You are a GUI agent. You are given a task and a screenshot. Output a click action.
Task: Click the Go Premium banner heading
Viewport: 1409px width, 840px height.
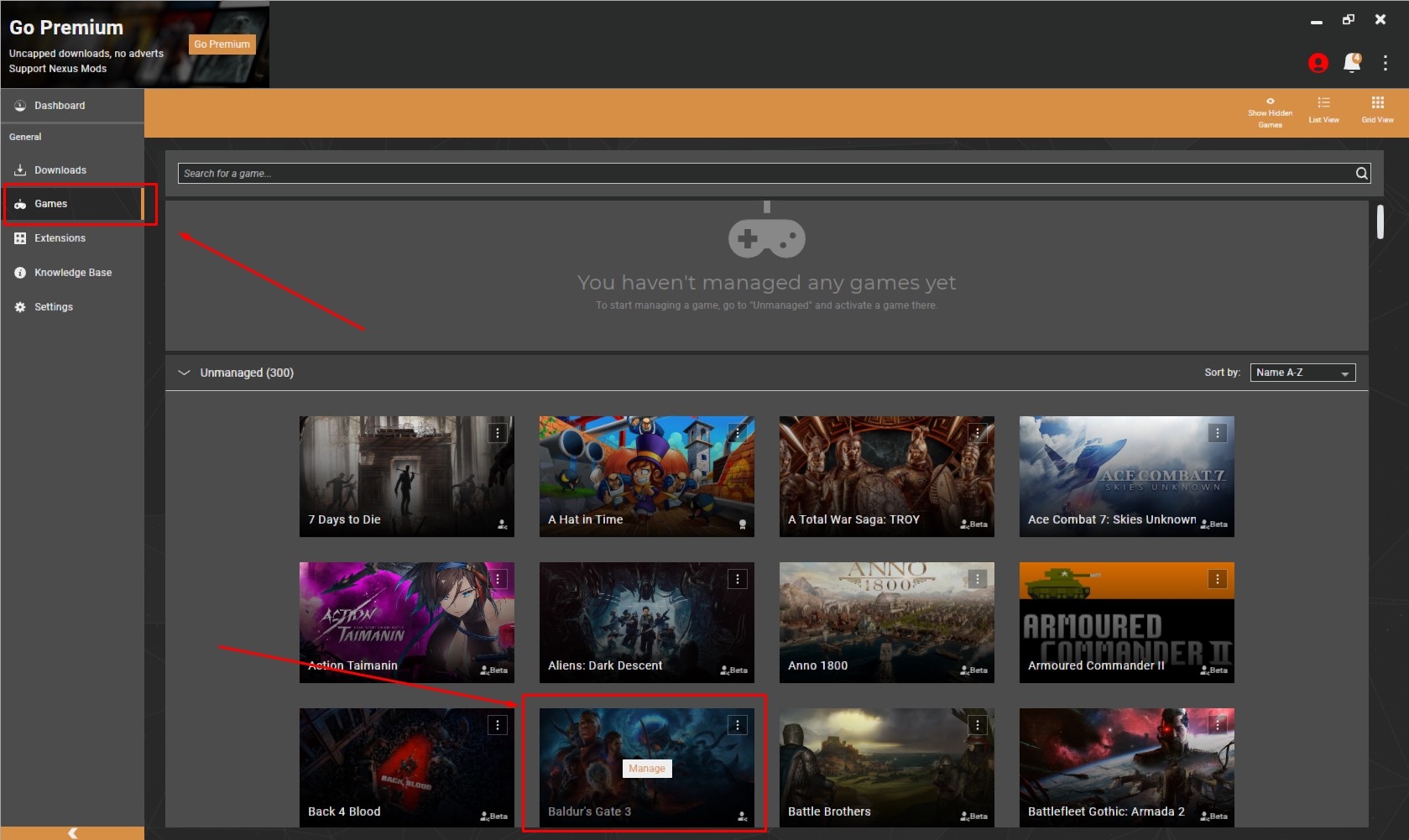click(x=66, y=28)
